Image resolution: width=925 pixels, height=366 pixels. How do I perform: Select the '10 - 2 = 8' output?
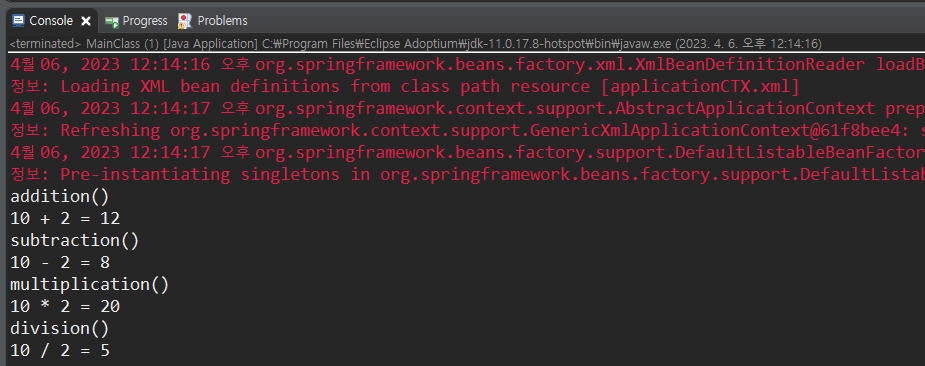click(x=60, y=263)
